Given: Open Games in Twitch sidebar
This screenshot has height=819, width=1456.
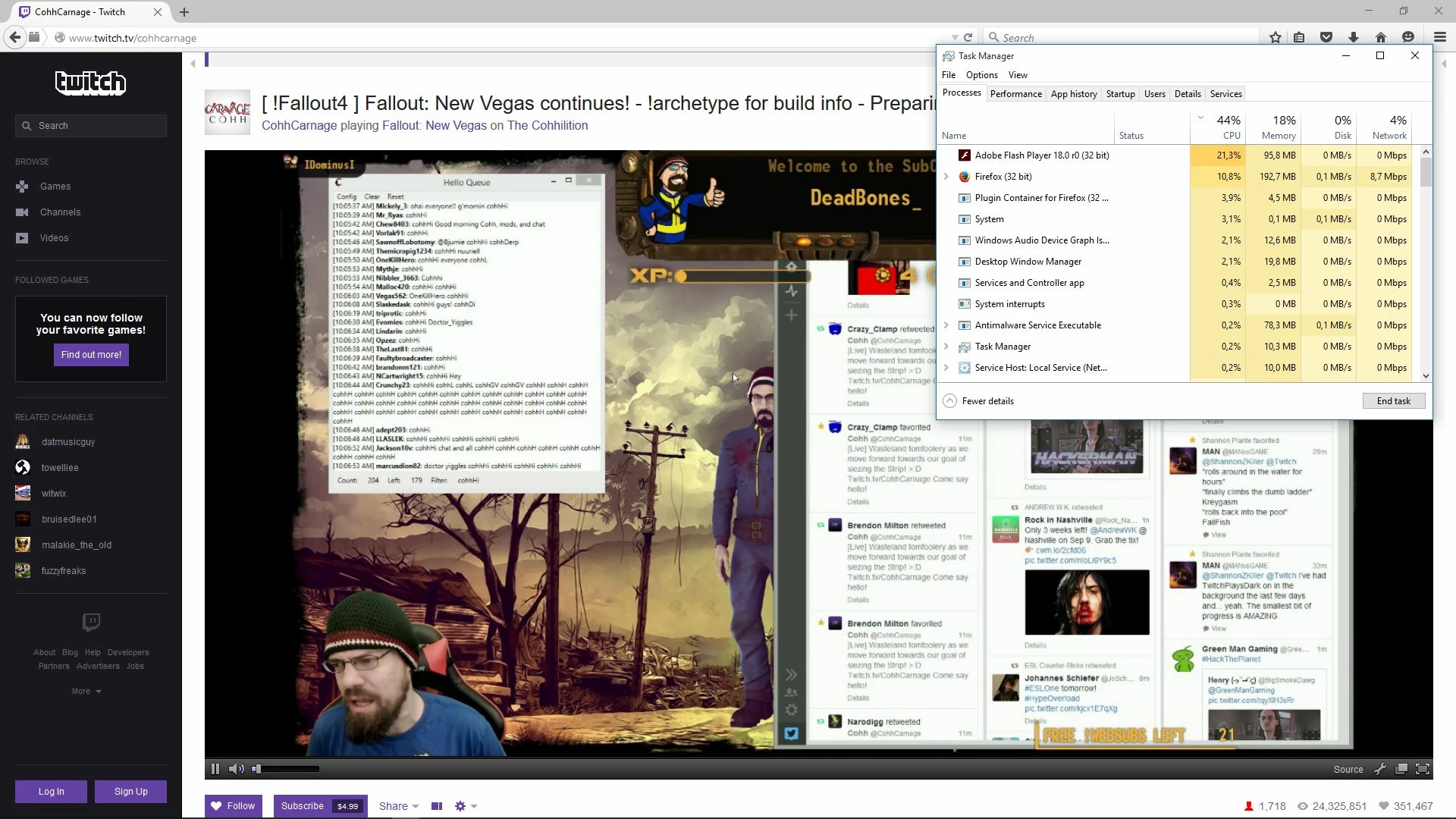Looking at the screenshot, I should 55,187.
